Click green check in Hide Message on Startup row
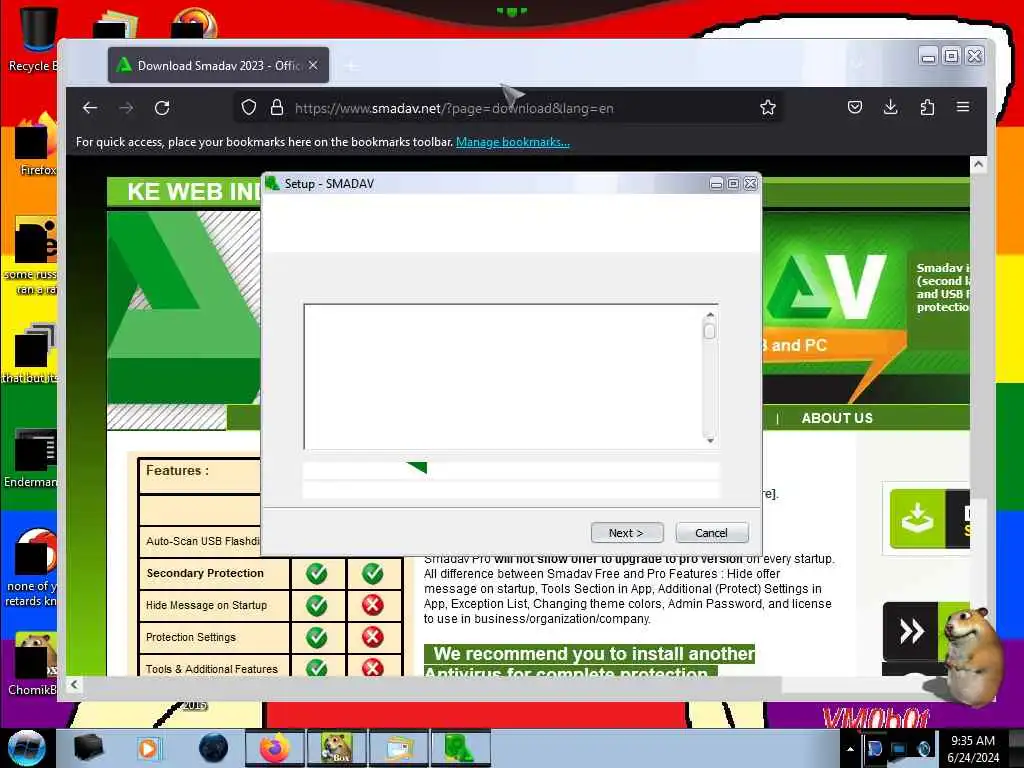This screenshot has width=1024, height=768. (317, 605)
